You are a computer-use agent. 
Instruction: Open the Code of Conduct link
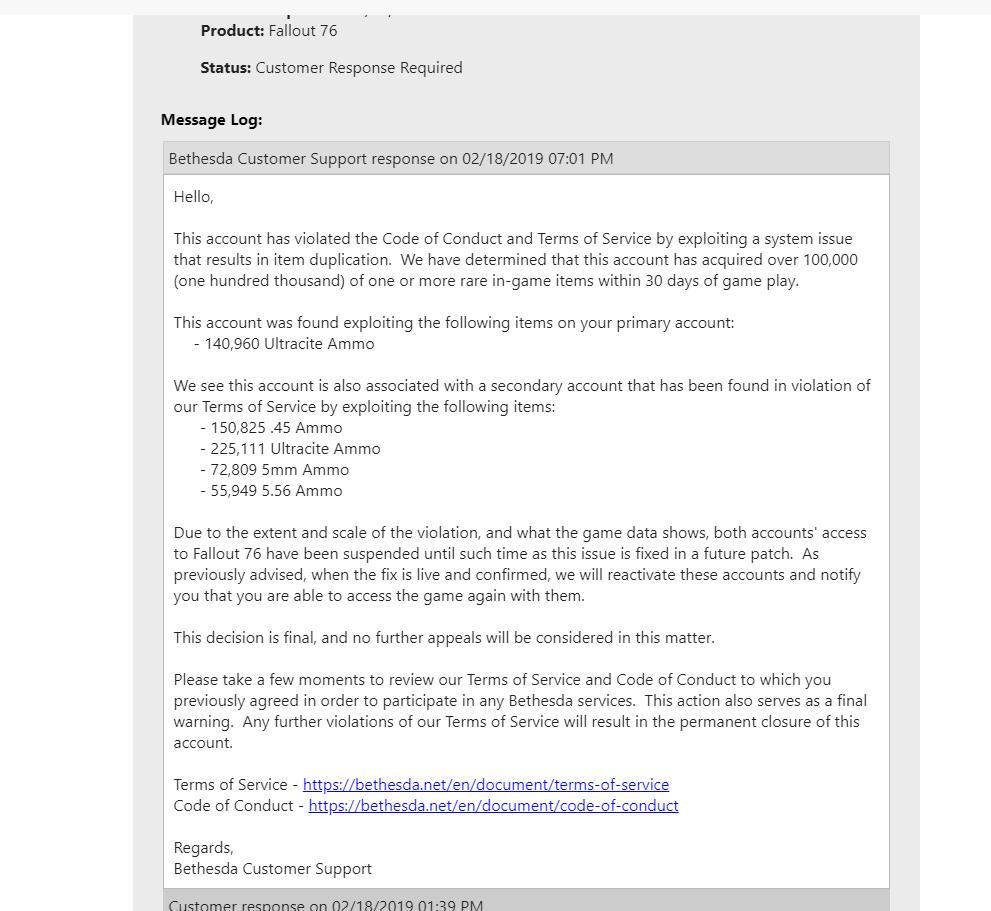(493, 806)
